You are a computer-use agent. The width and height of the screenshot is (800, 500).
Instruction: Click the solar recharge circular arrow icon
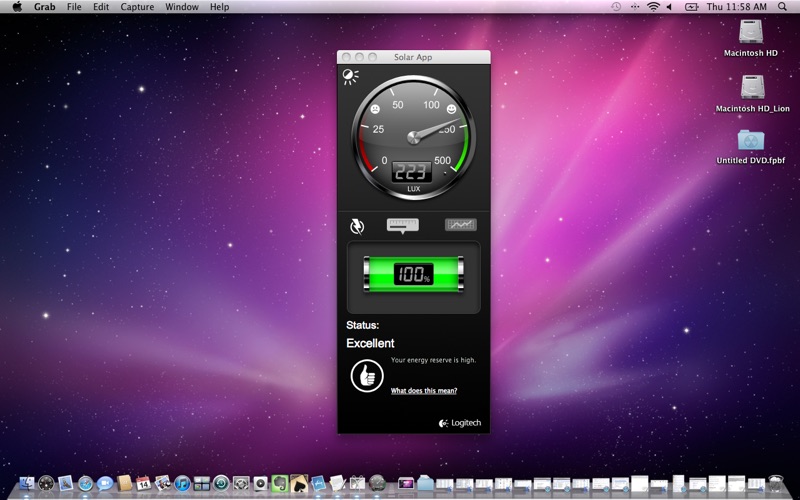point(357,226)
